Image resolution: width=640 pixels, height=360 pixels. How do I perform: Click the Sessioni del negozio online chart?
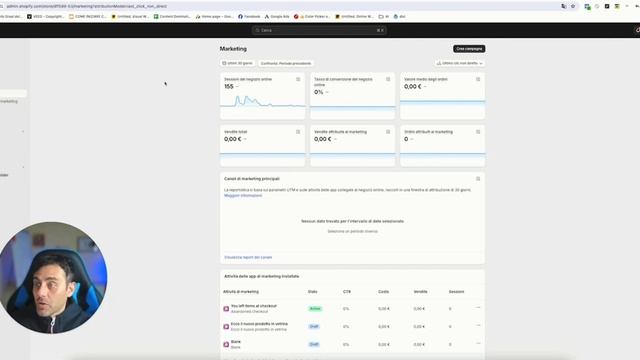[x=262, y=101]
